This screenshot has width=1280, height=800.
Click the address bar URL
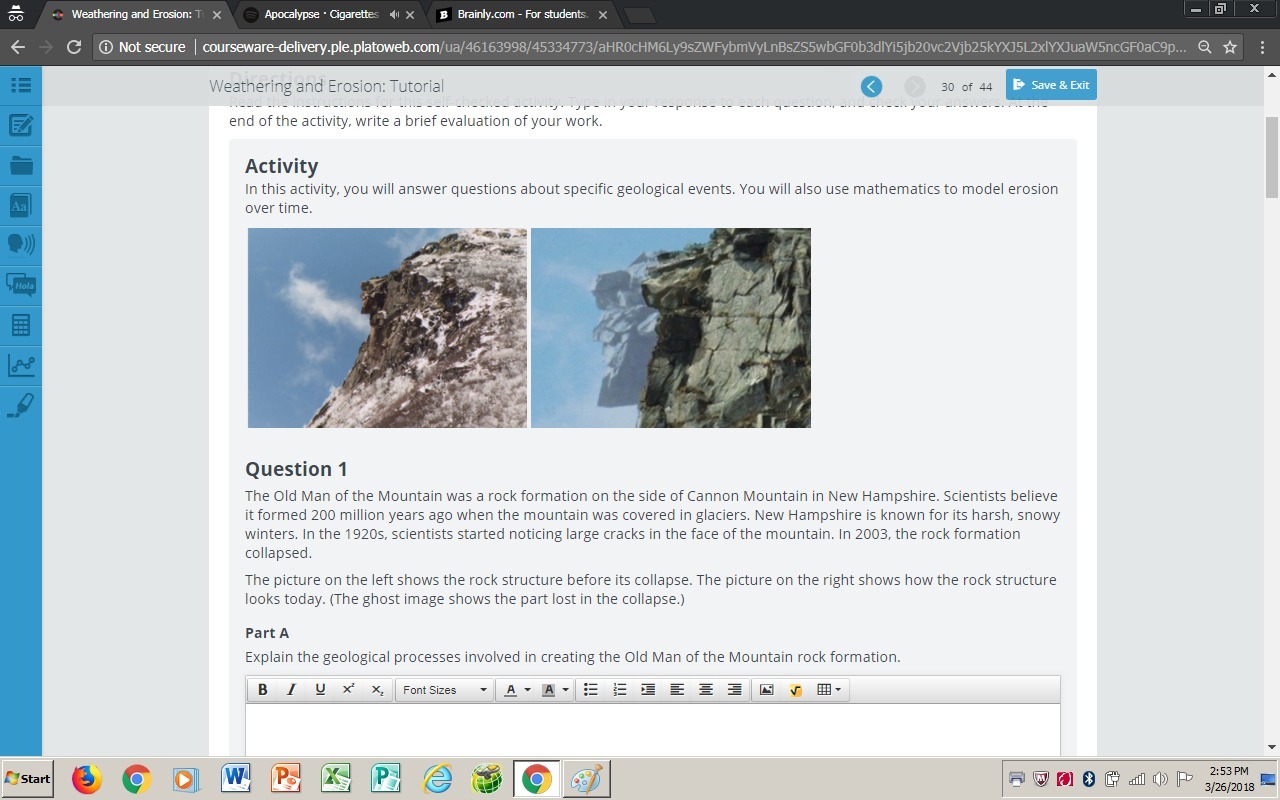pos(694,47)
